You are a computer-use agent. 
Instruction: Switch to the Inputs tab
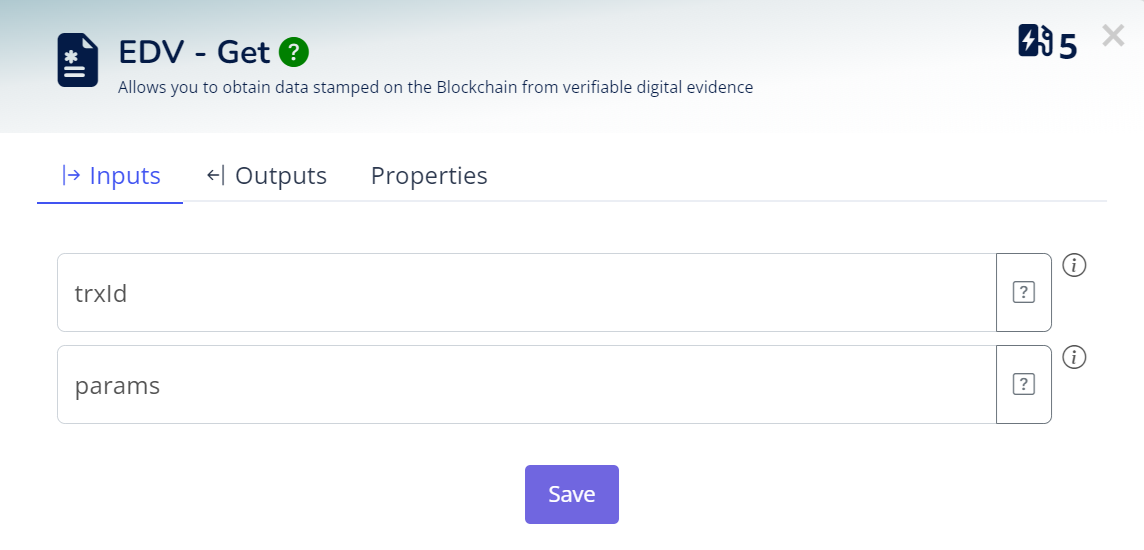coord(110,176)
